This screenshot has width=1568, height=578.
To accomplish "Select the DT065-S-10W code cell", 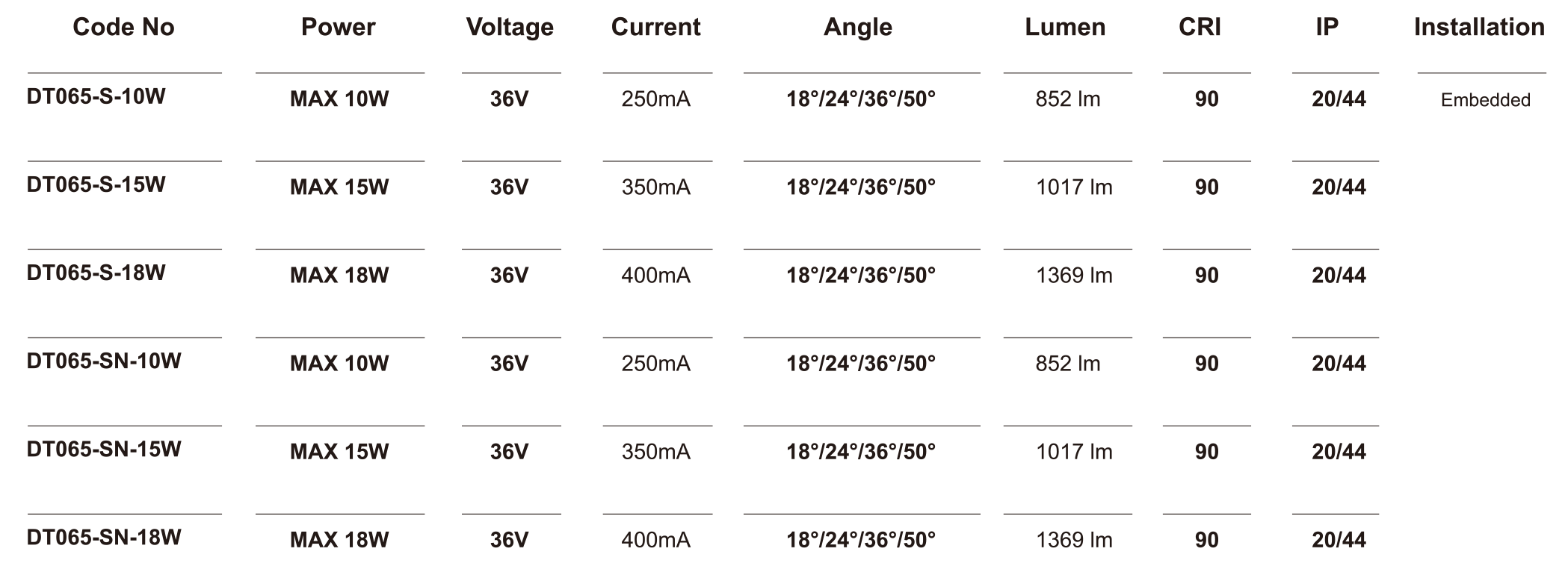I will pyautogui.click(x=96, y=97).
